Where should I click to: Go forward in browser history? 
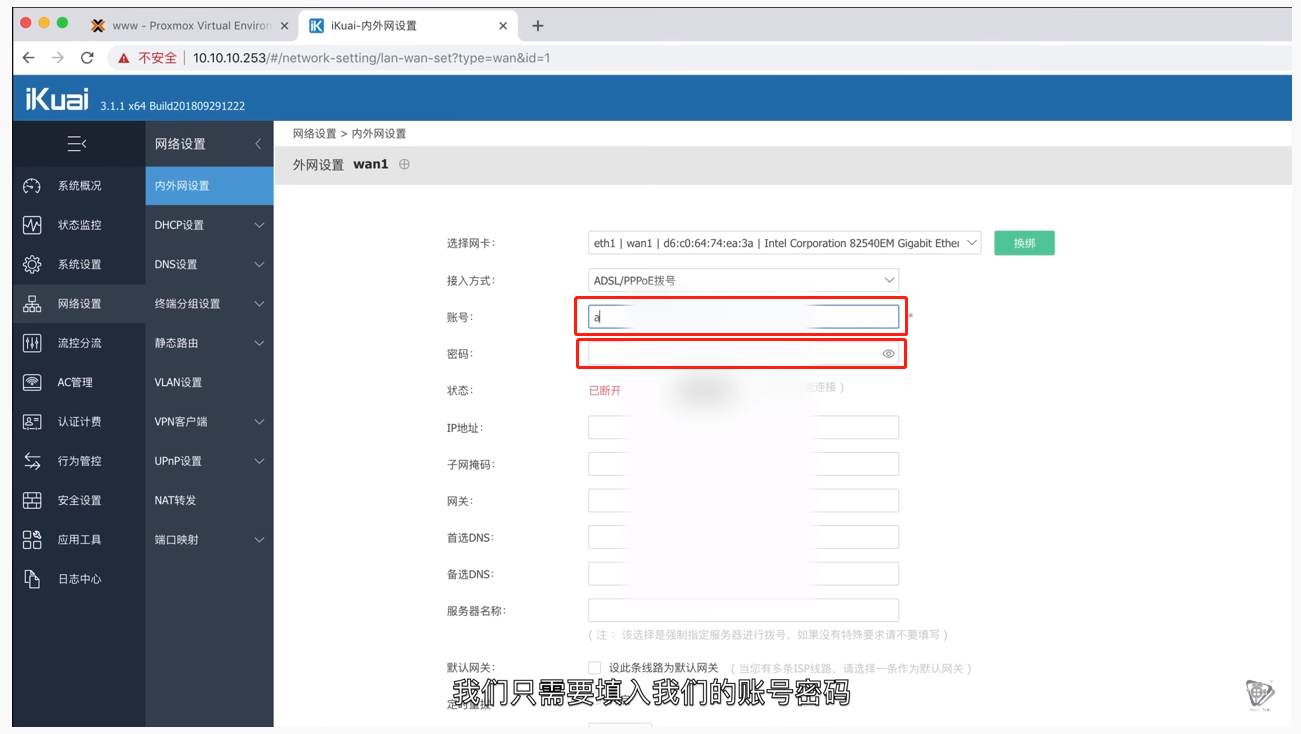tap(57, 58)
